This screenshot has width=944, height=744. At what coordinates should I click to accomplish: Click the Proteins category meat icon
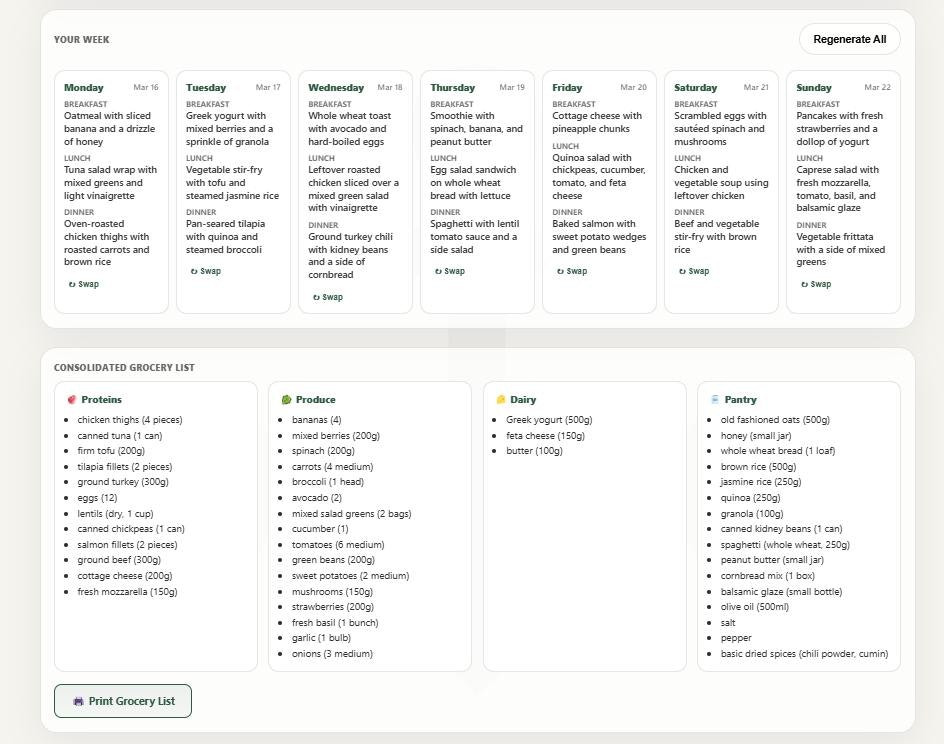click(x=72, y=400)
